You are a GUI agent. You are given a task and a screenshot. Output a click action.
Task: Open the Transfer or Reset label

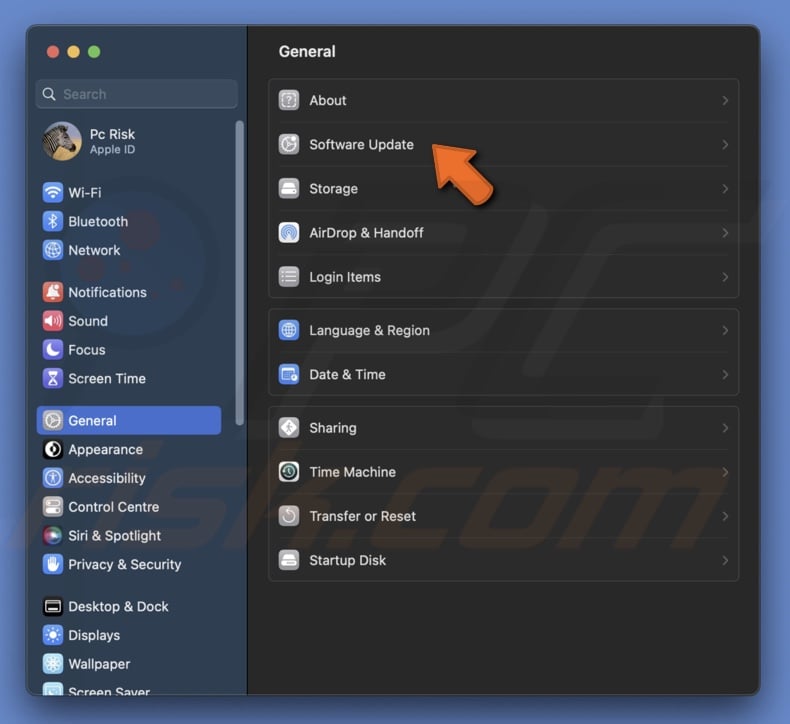362,516
